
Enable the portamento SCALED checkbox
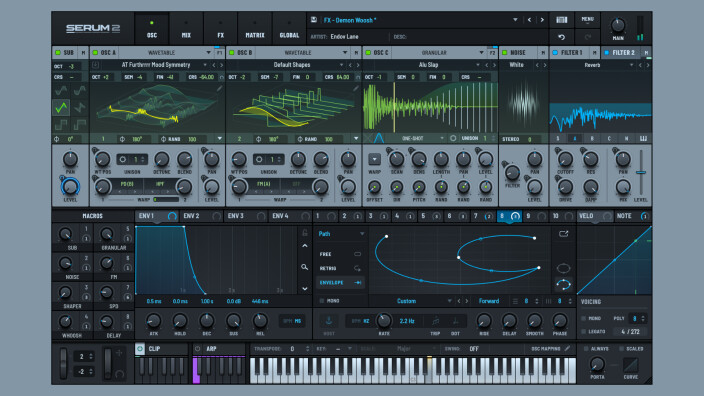click(x=621, y=348)
